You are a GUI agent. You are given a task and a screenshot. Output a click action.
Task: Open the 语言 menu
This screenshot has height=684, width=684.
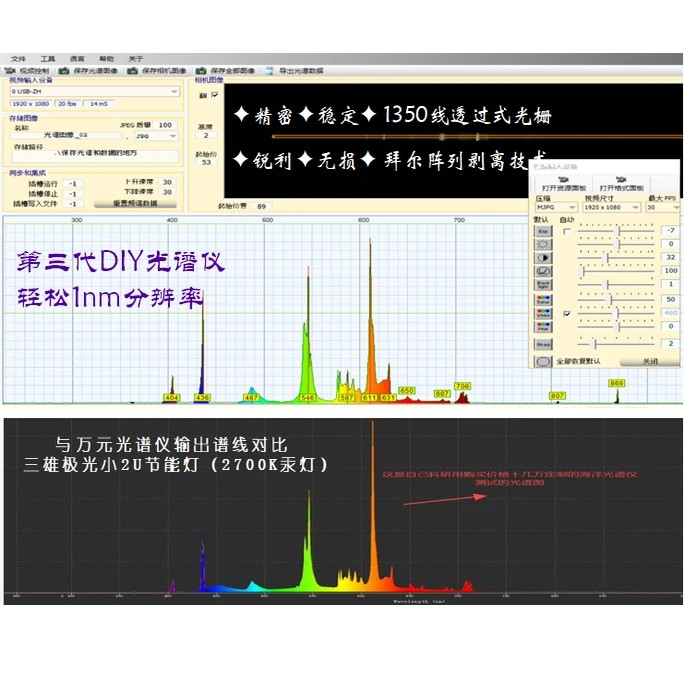click(x=77, y=58)
